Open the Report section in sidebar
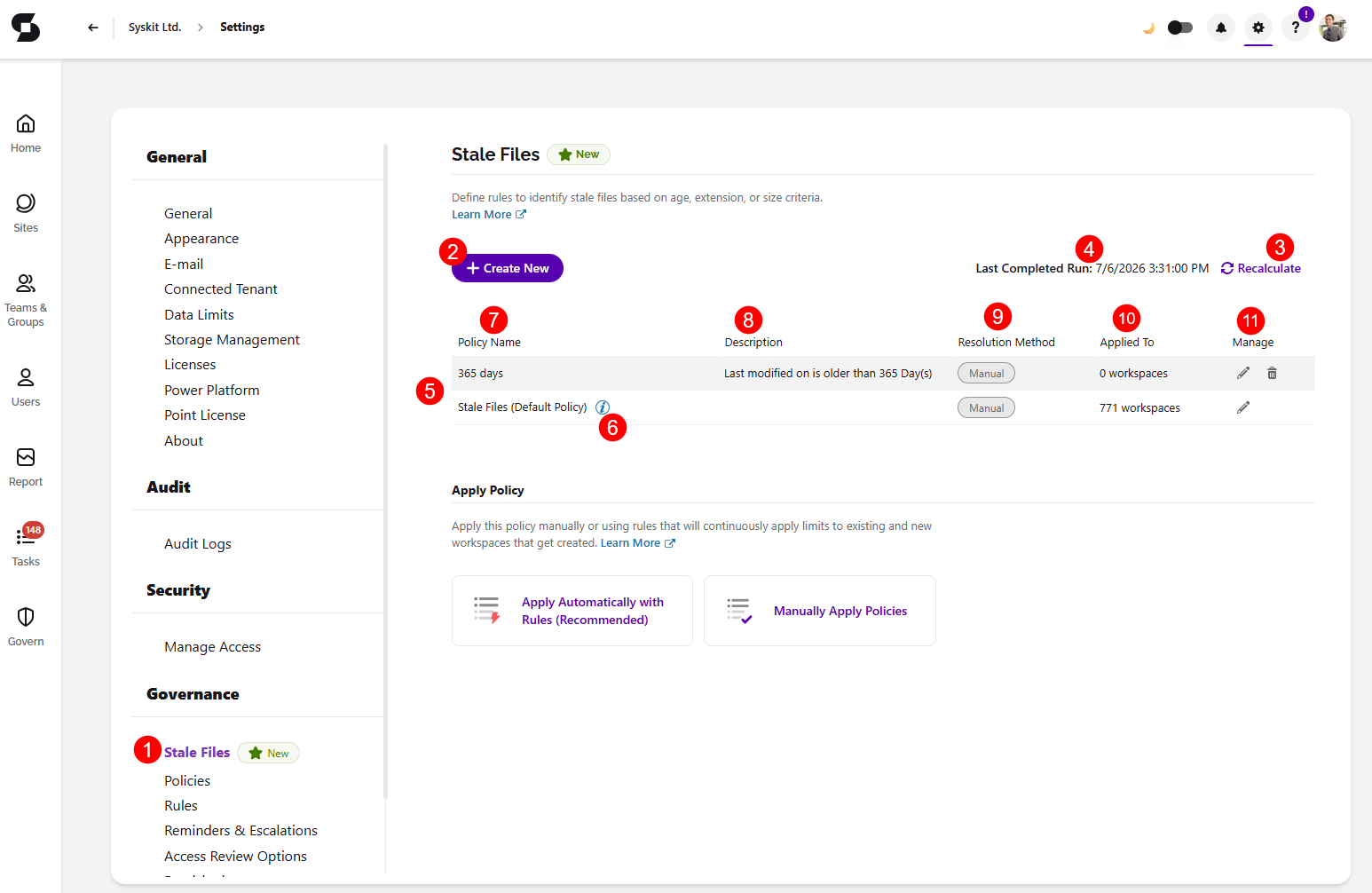Viewport: 1372px width, 893px height. [x=26, y=467]
